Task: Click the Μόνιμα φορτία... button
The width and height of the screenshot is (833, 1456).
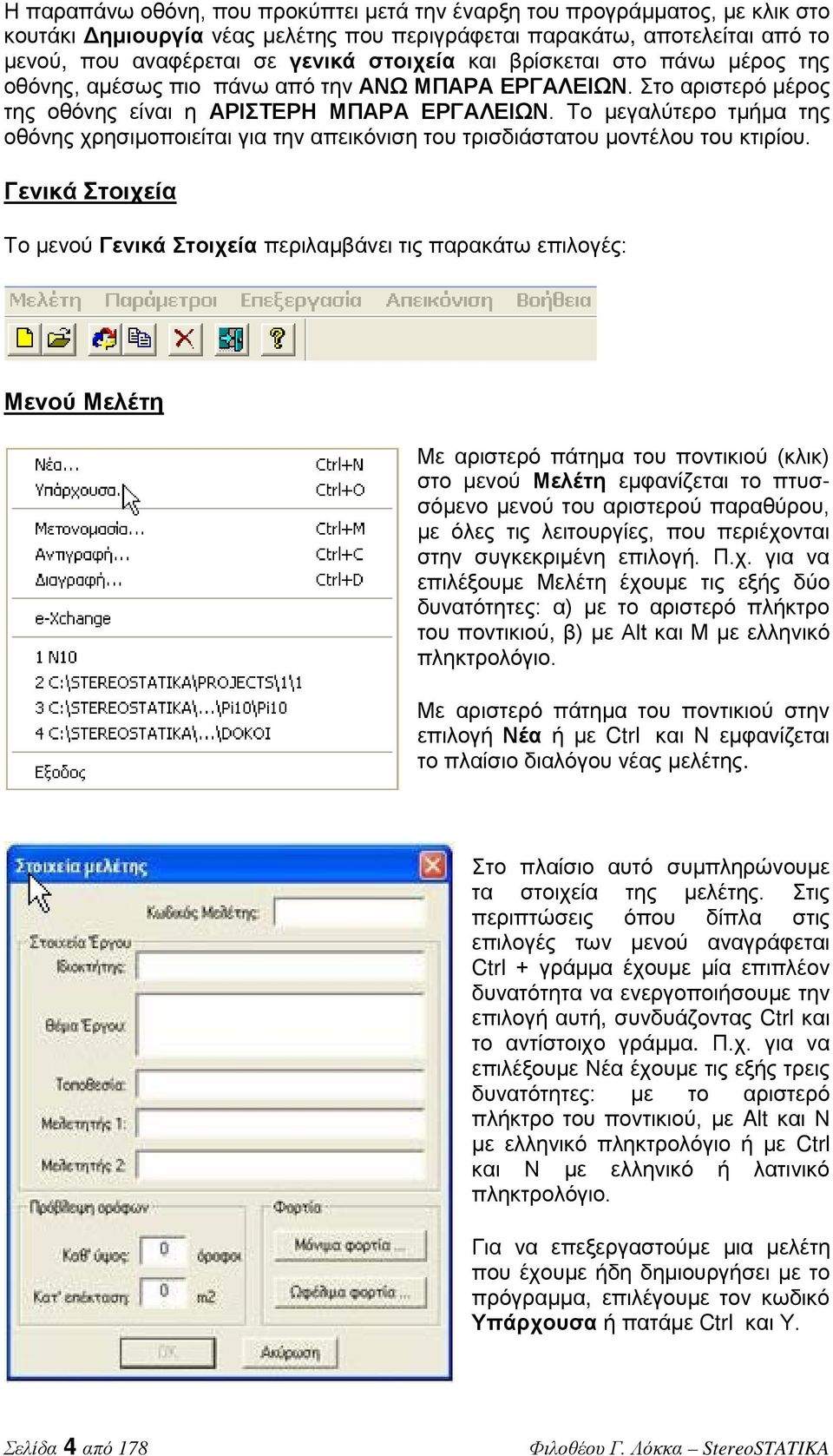Action: coord(351,1246)
